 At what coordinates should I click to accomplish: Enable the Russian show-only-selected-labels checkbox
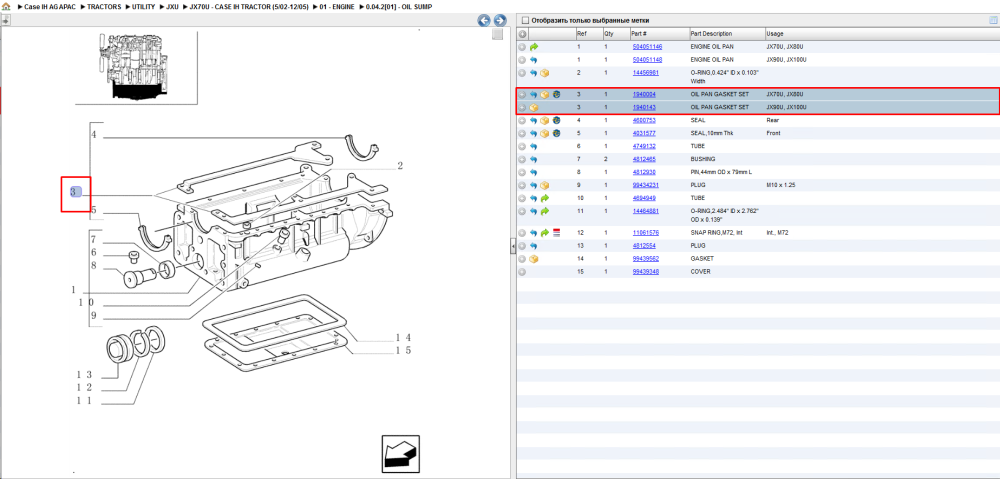point(526,20)
